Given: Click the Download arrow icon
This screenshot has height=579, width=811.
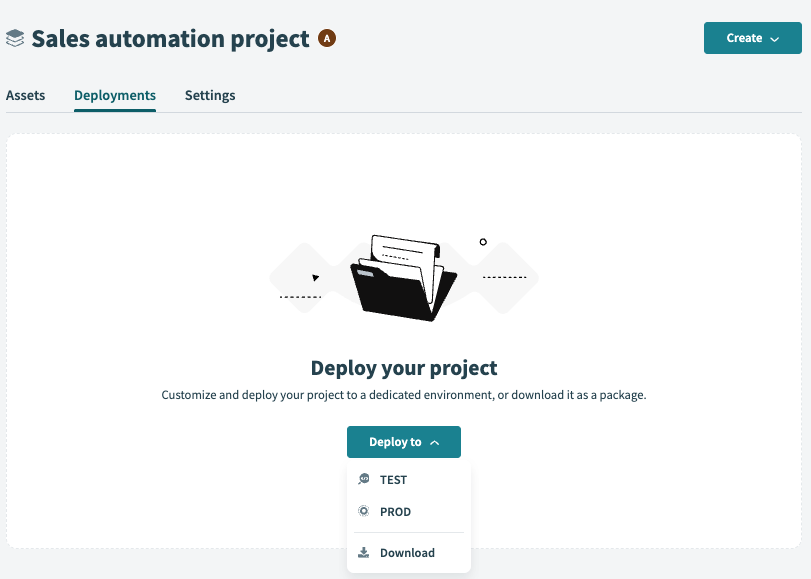Looking at the screenshot, I should pos(364,553).
